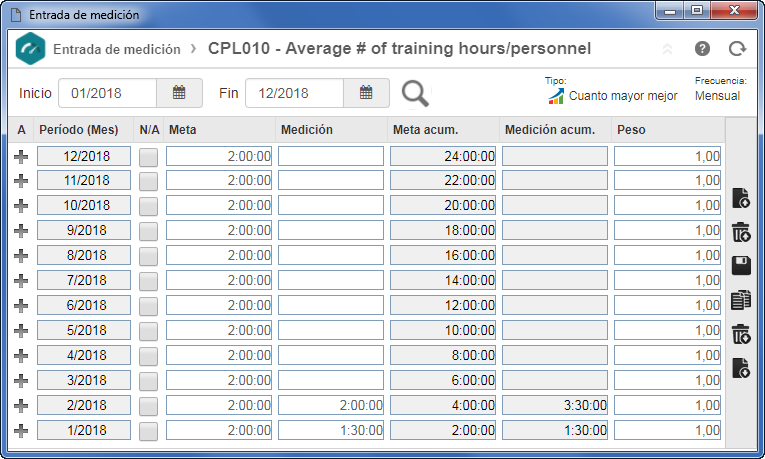This screenshot has width=765, height=459.
Task: Click the plus icon for row 6/2018
Action: pyautogui.click(x=21, y=306)
